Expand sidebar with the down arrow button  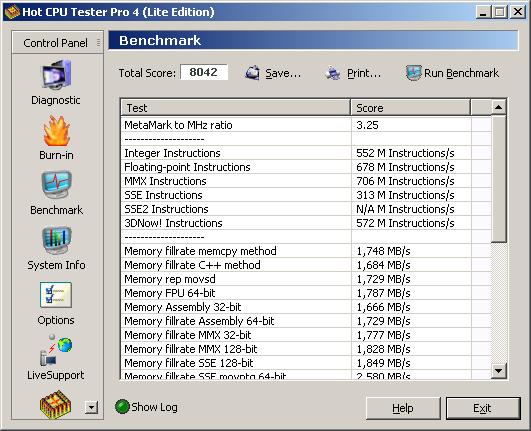pos(91,407)
